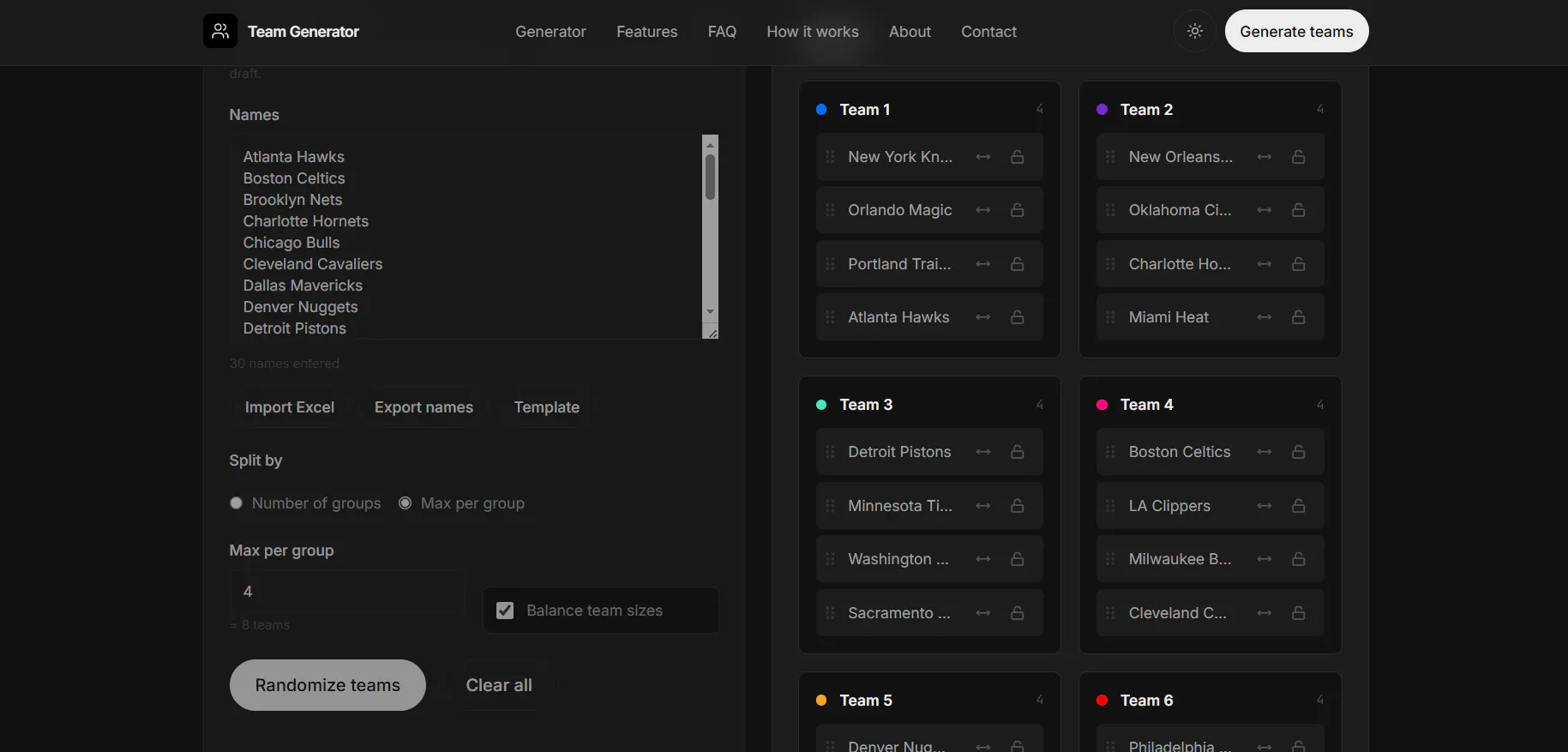Open the Generator nav item
Image resolution: width=1568 pixels, height=752 pixels.
pyautogui.click(x=550, y=32)
